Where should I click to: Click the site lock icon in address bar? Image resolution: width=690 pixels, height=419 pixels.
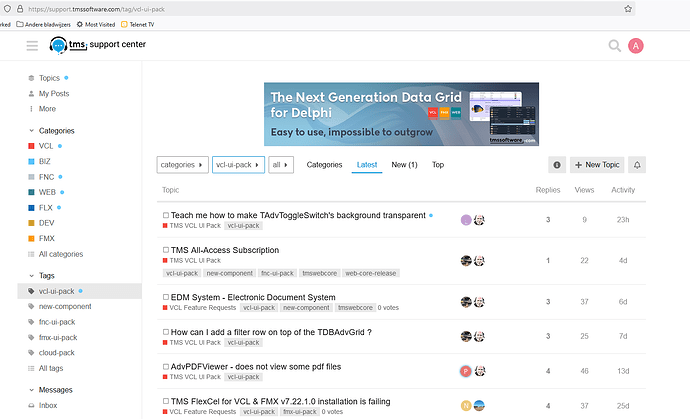(20, 9)
